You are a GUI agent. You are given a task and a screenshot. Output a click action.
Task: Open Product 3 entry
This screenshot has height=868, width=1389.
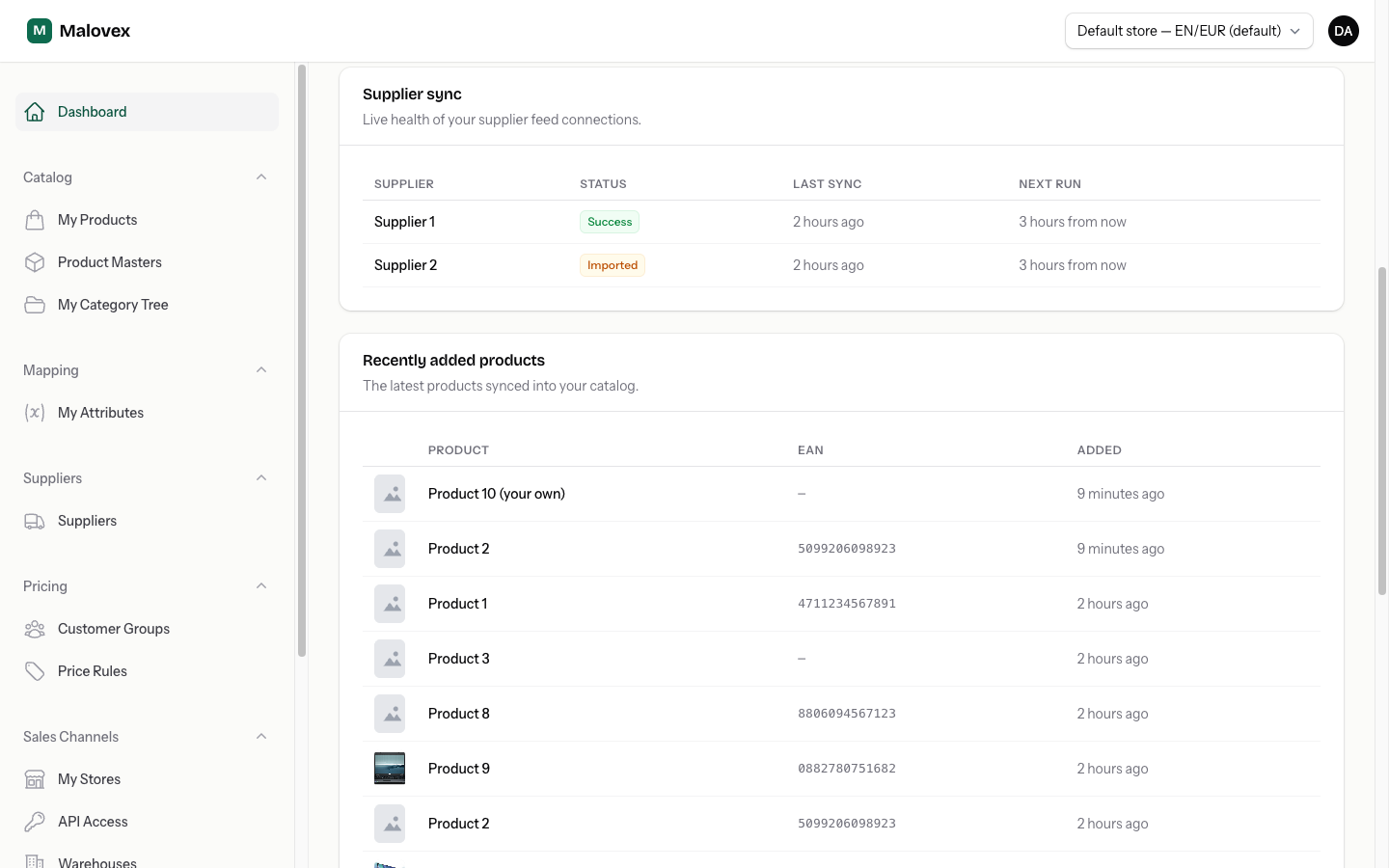pos(459,659)
